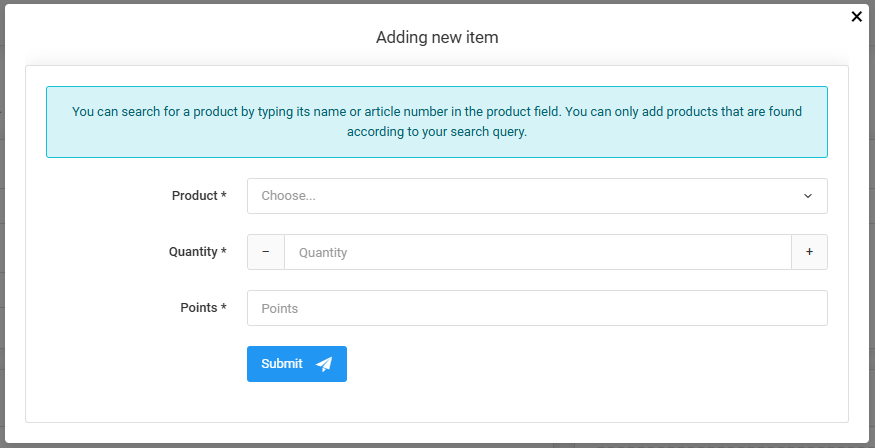Increase quantity with the plus button

809,252
